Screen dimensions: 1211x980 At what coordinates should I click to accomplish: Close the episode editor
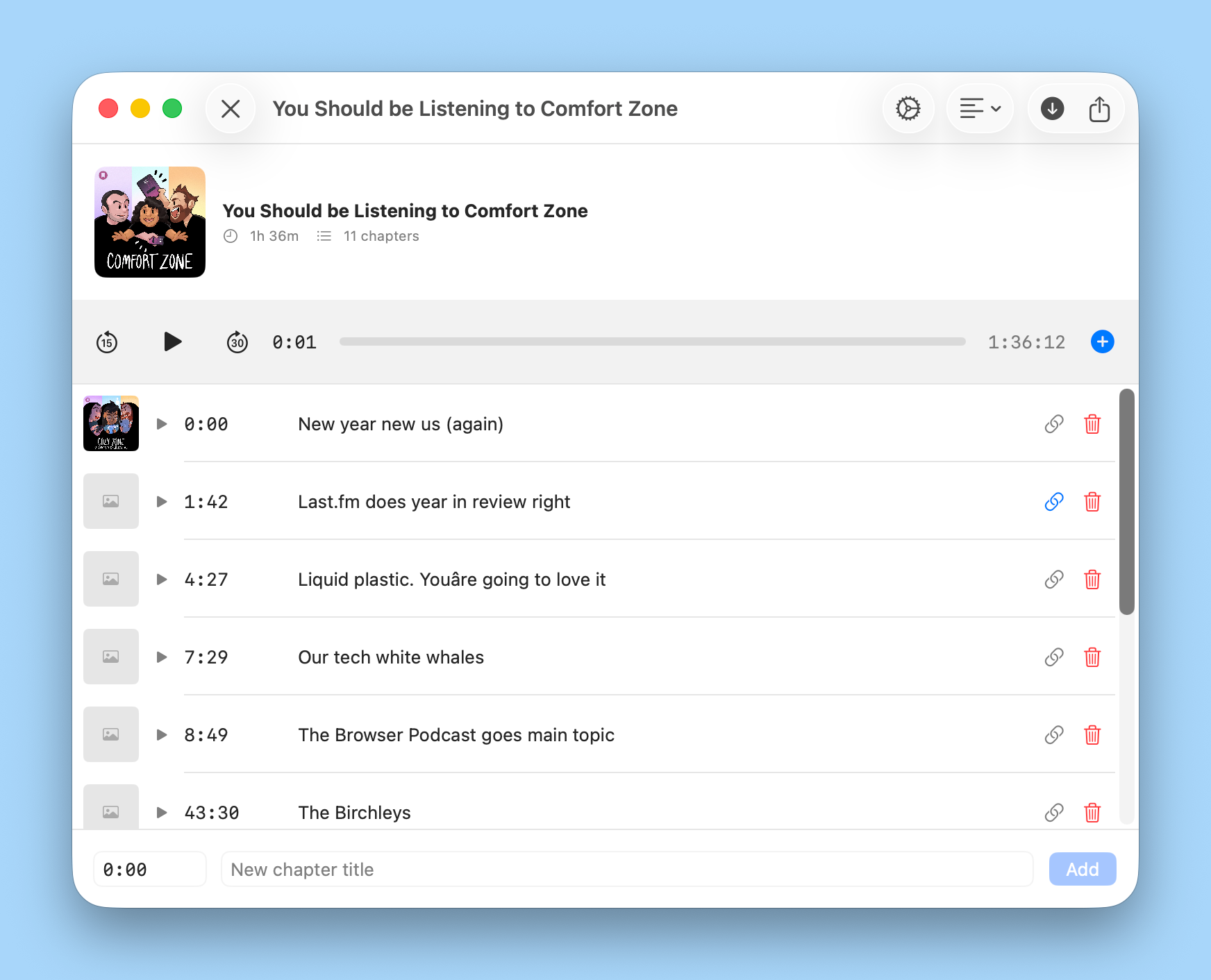(231, 108)
